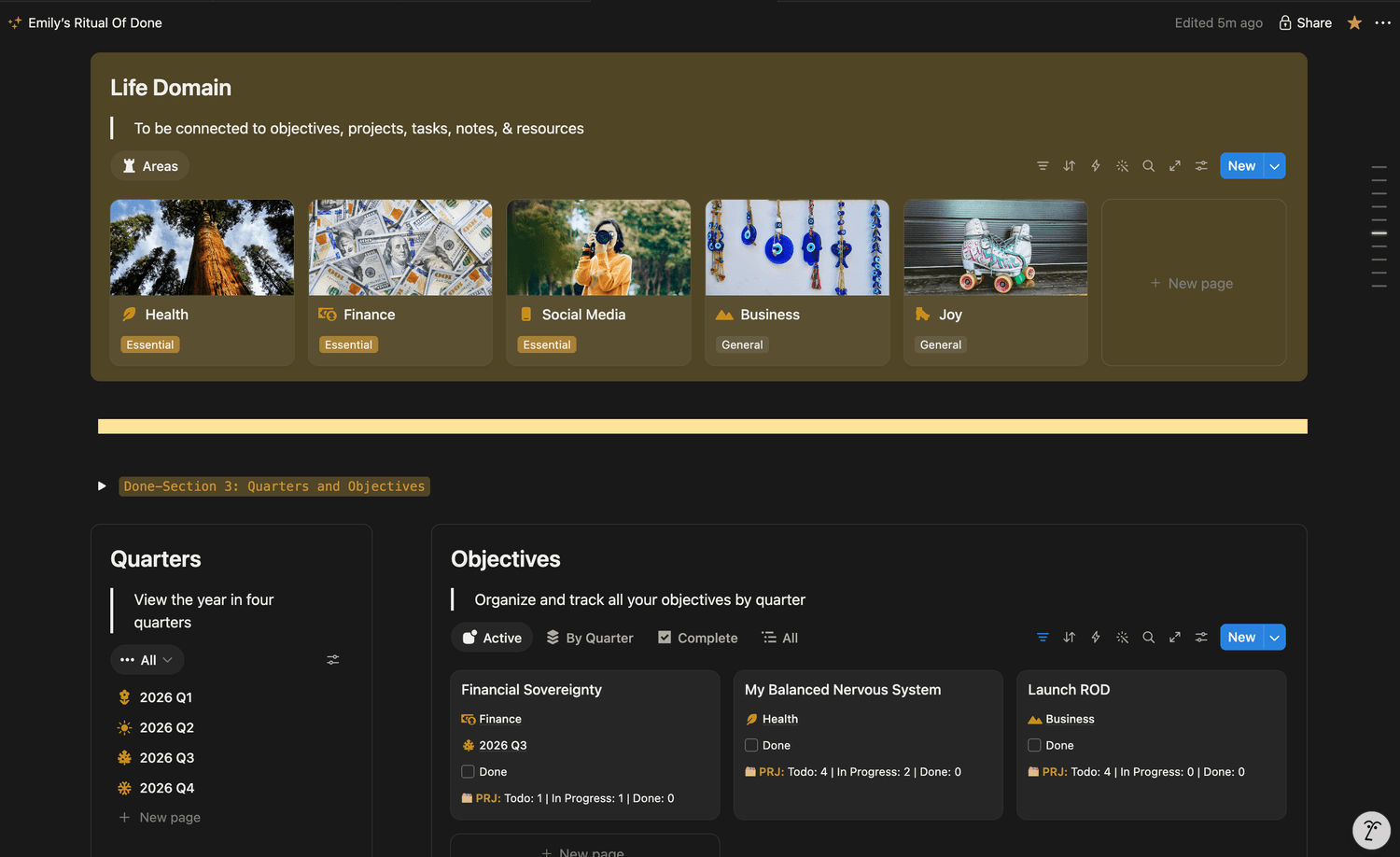Click the Share button
The image size is (1400, 857).
click(x=1305, y=22)
